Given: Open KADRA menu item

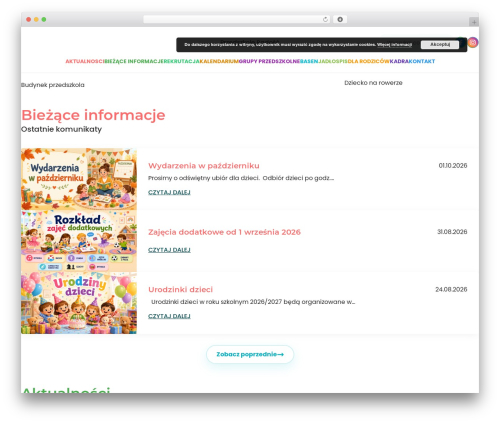Looking at the screenshot, I should pyautogui.click(x=399, y=61).
